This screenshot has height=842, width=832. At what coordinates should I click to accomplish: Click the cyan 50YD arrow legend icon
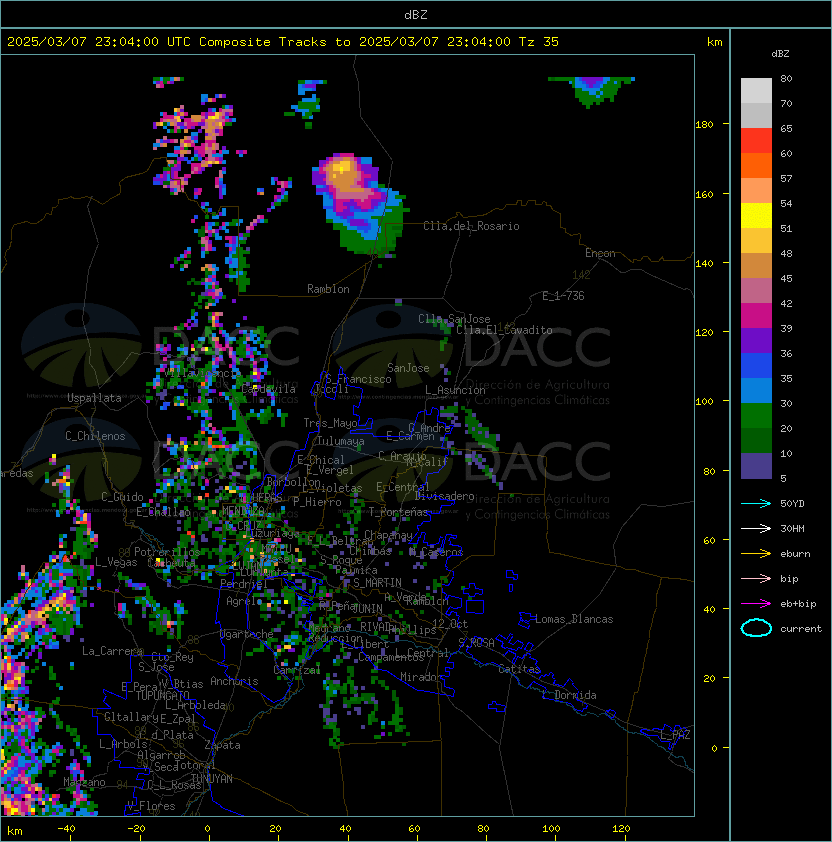(x=756, y=504)
